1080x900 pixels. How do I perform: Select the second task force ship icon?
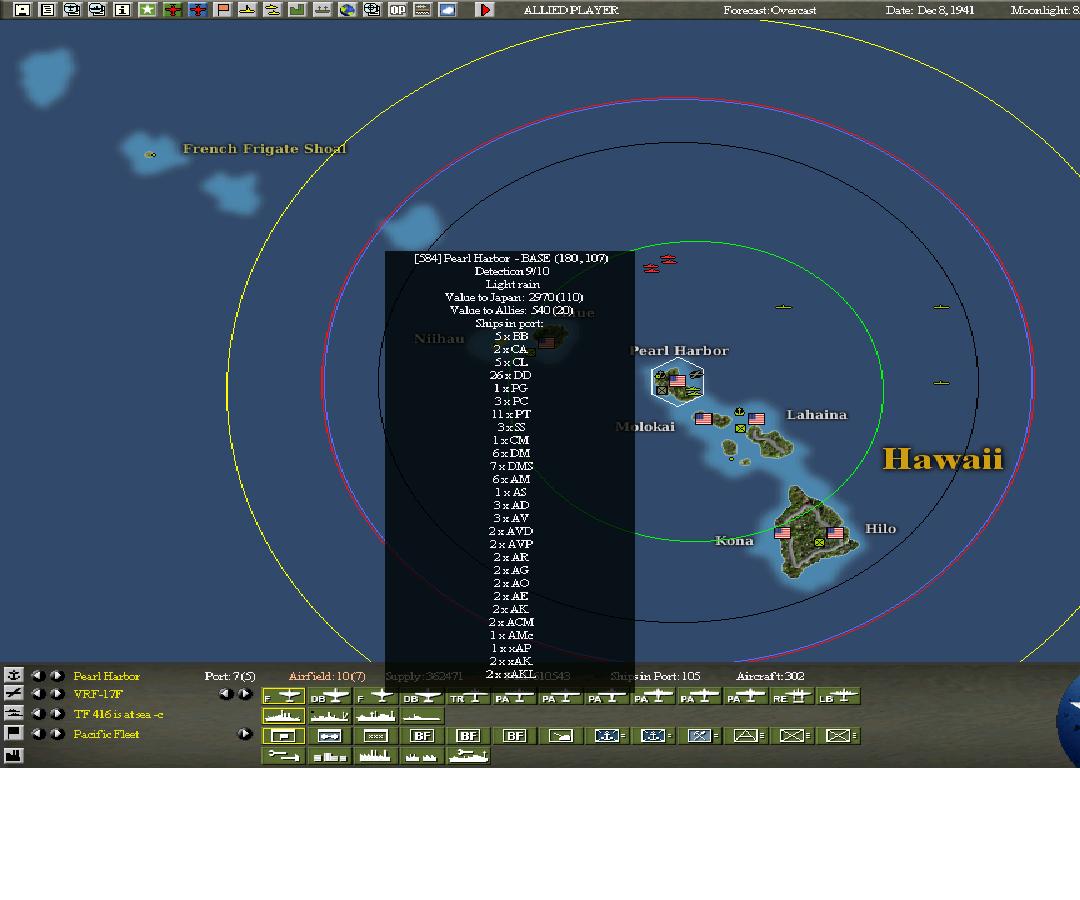click(329, 716)
